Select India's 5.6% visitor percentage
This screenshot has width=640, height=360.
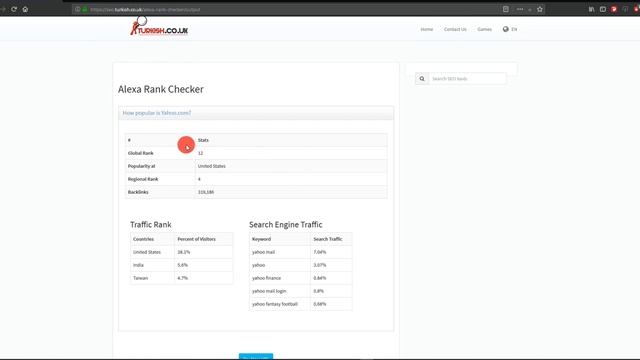point(182,265)
